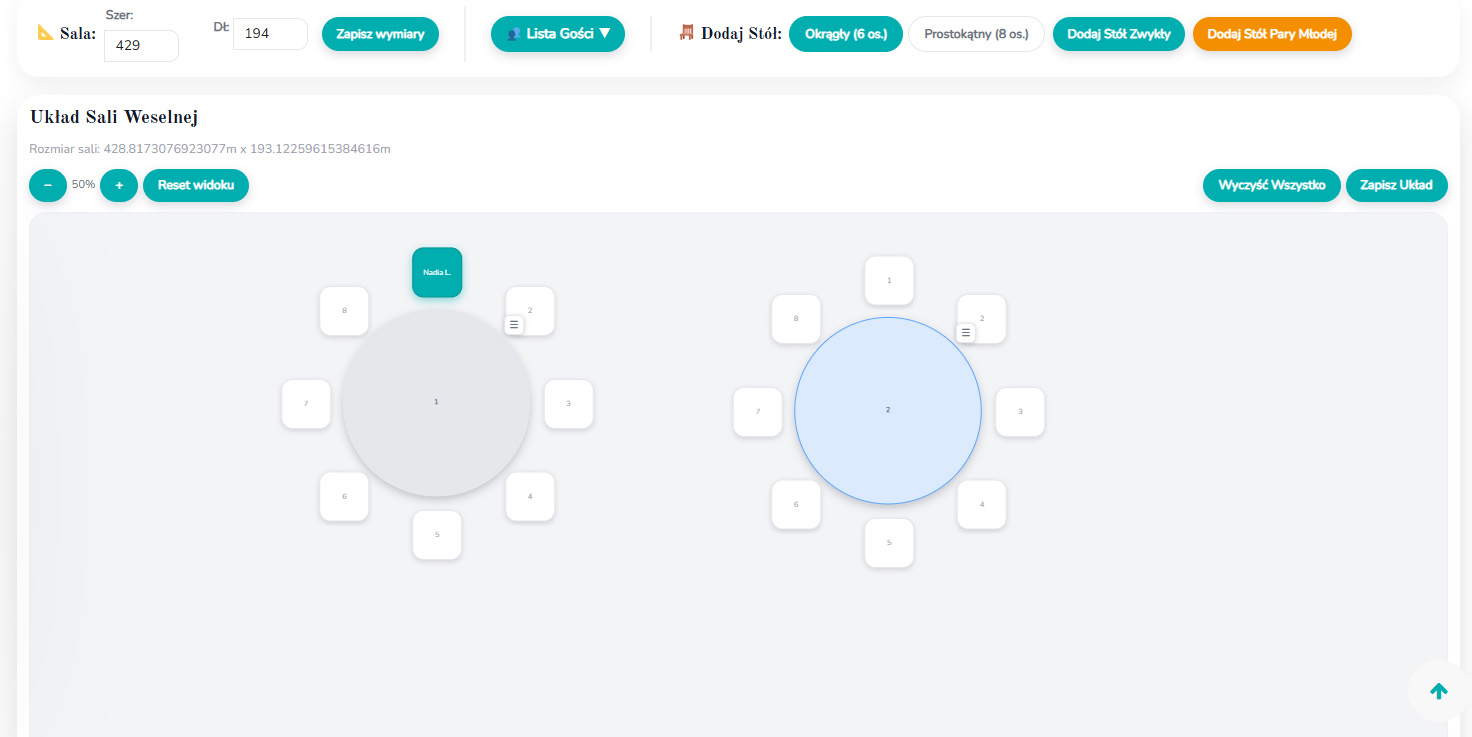Open the menu icon on table 2
This screenshot has width=1472, height=737.
965,333
